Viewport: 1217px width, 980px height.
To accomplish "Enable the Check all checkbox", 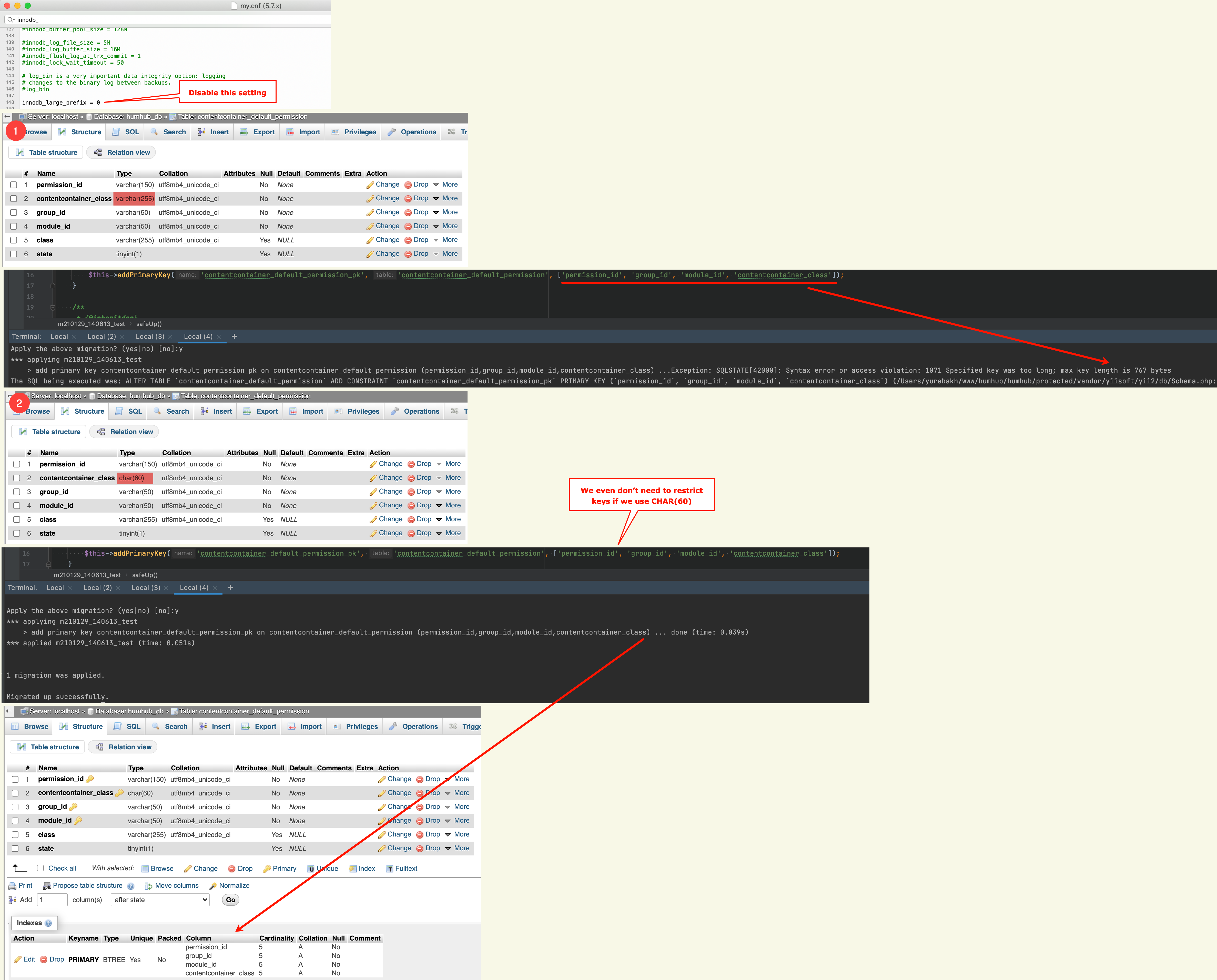I will [40, 868].
